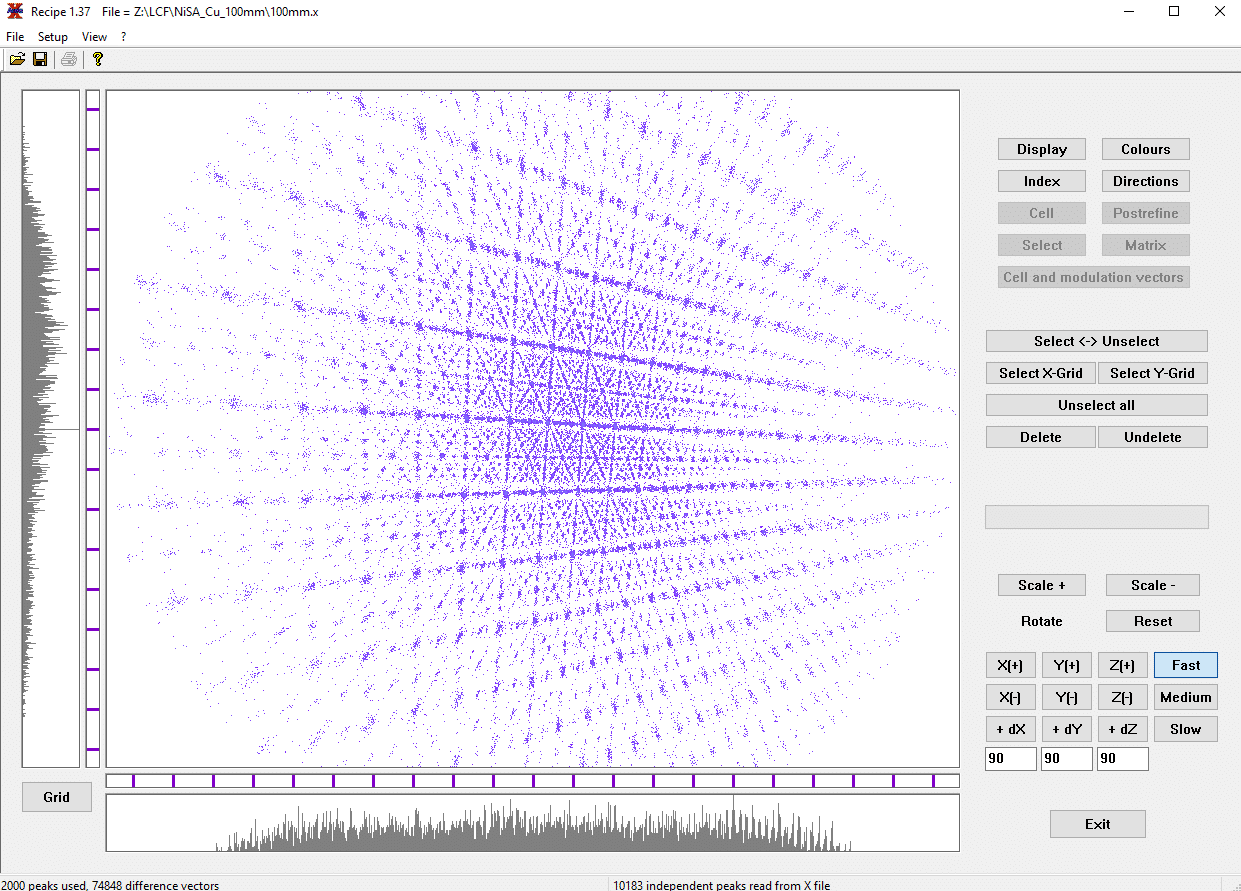The width and height of the screenshot is (1241, 891).
Task: Increase scale with Scale +
Action: pyautogui.click(x=1041, y=584)
